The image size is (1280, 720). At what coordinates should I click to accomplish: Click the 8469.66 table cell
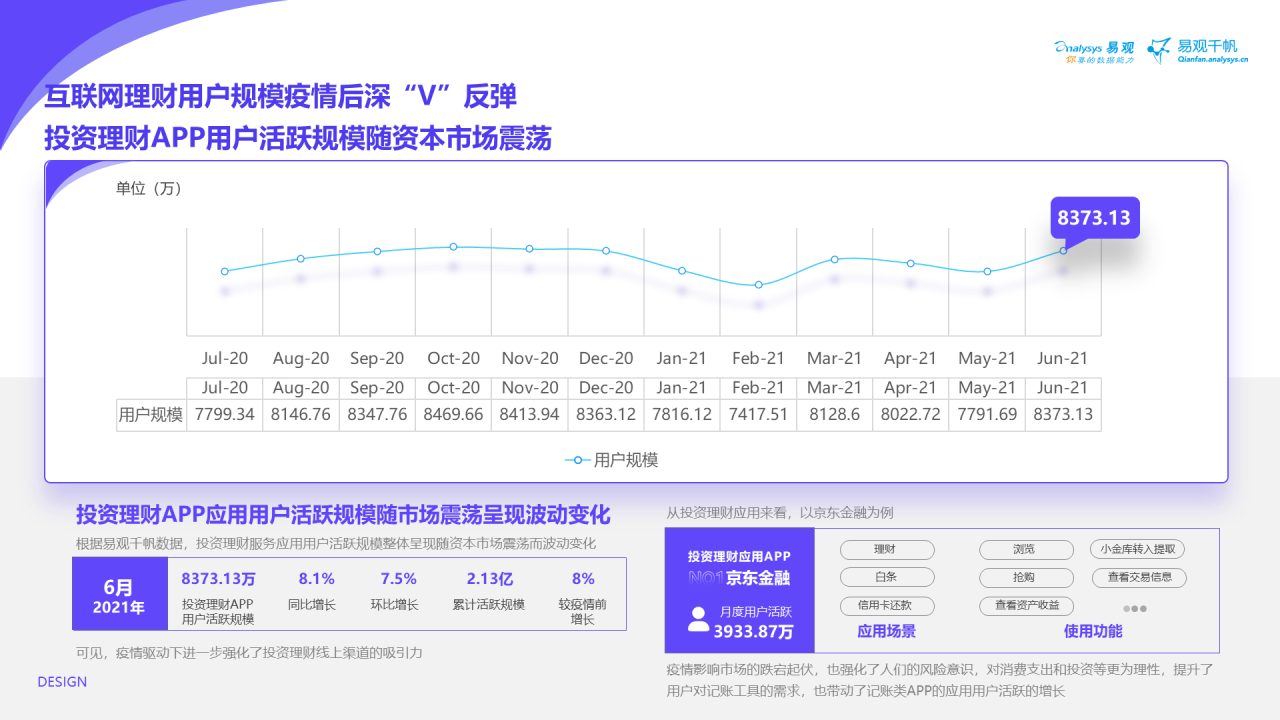(x=453, y=415)
